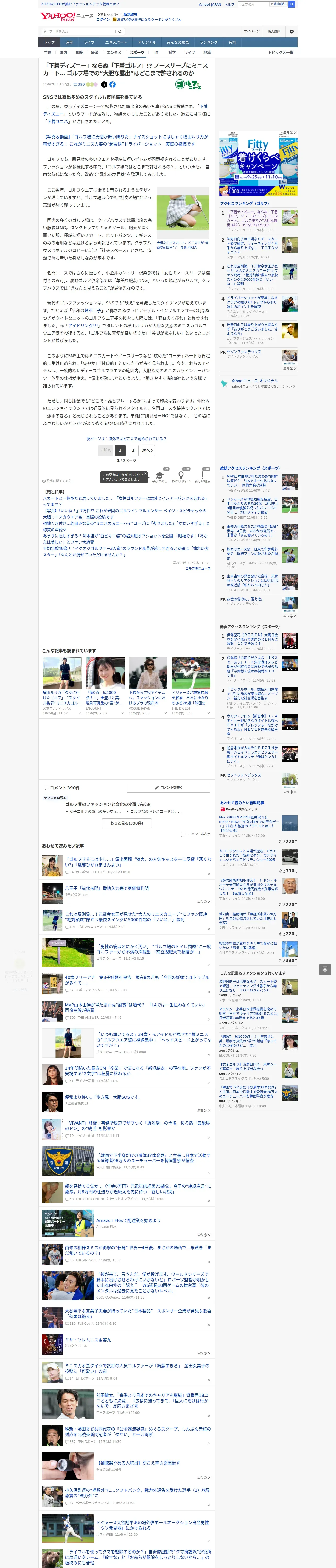
Task: Click the scroll-to-top arrow button
Action: click(x=325, y=969)
